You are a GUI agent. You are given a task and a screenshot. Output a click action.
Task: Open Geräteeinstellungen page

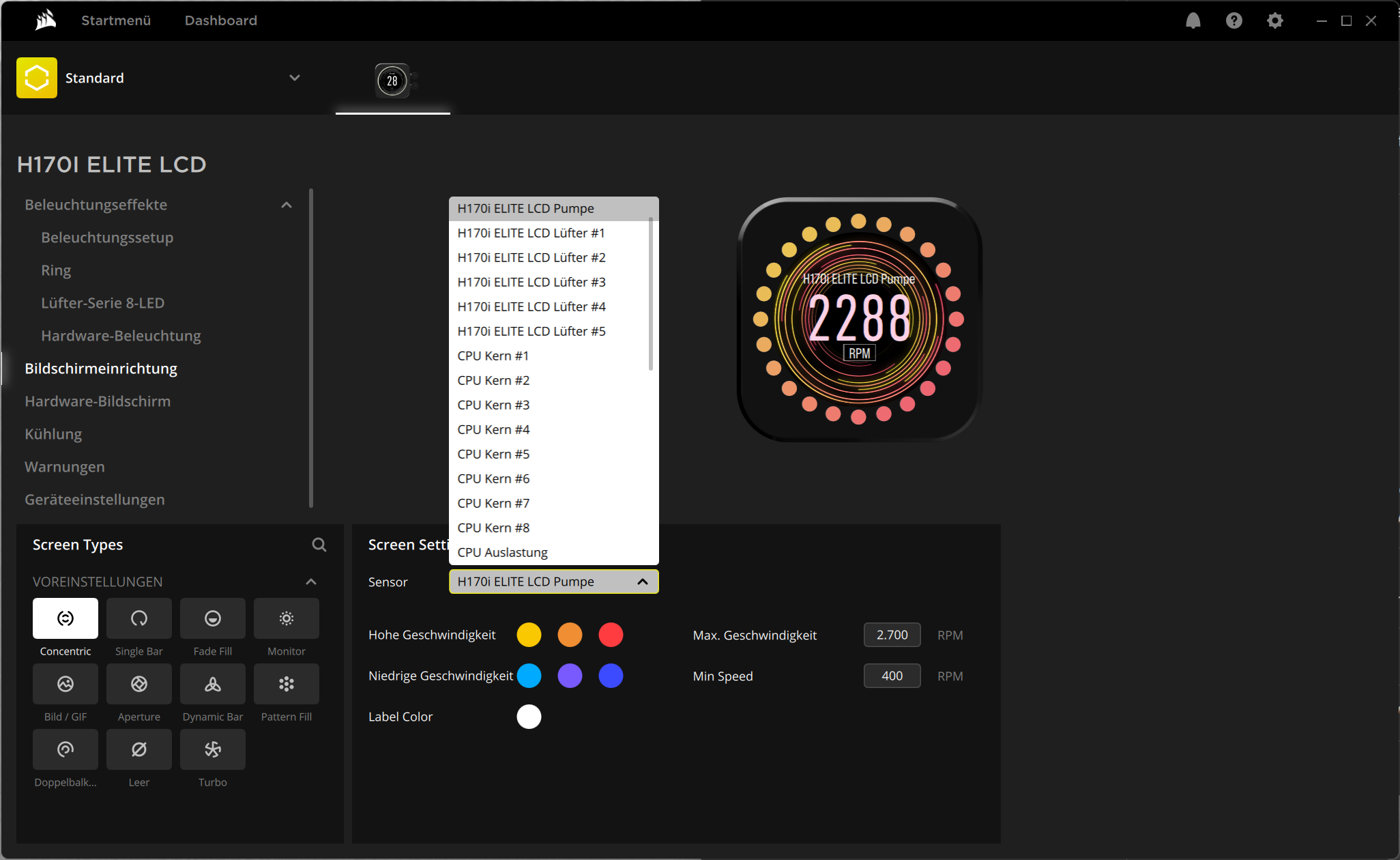95,500
